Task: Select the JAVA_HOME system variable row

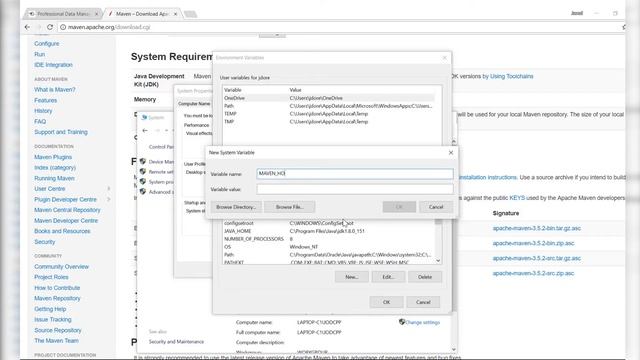Action: click(x=329, y=231)
